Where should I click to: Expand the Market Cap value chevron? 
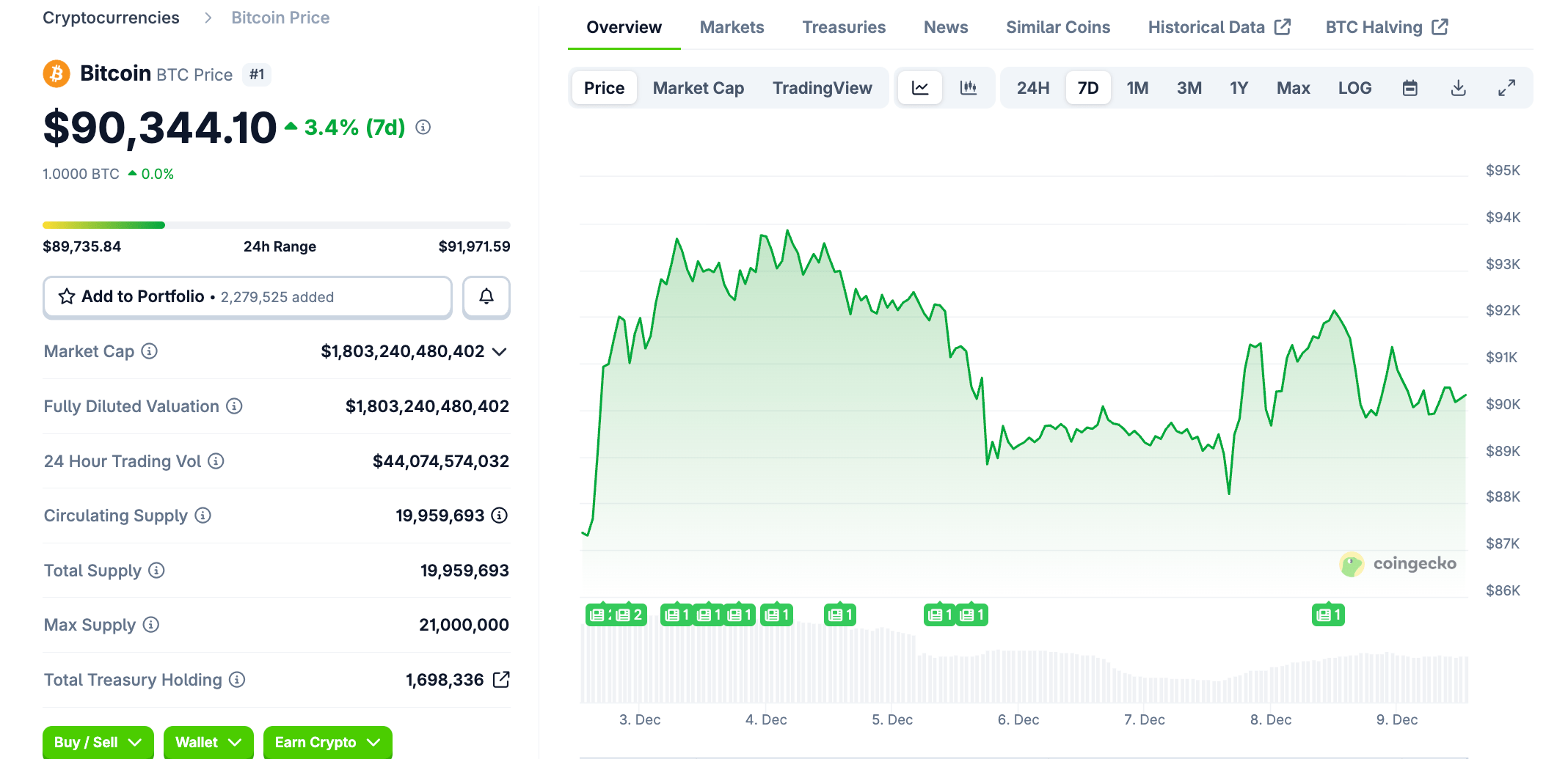coord(499,351)
